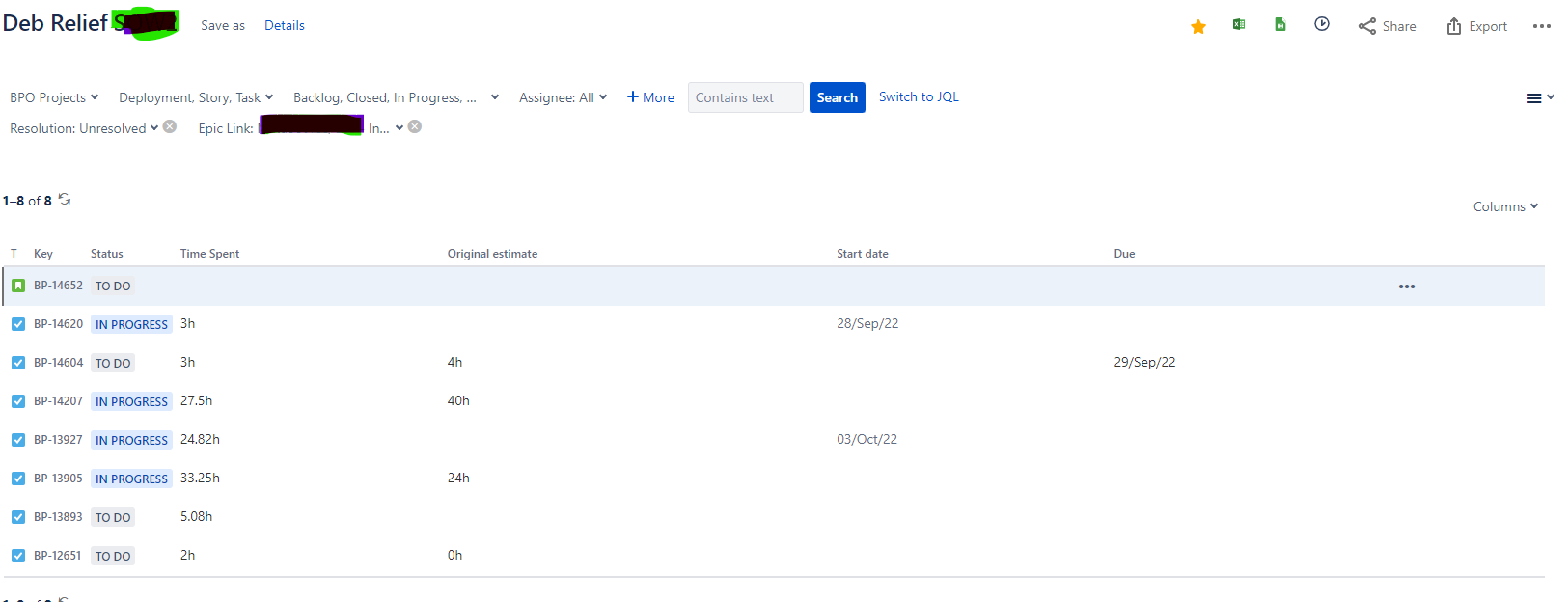Click the 28/Sep/22 start date
This screenshot has height=602, width=1568.
pos(867,324)
